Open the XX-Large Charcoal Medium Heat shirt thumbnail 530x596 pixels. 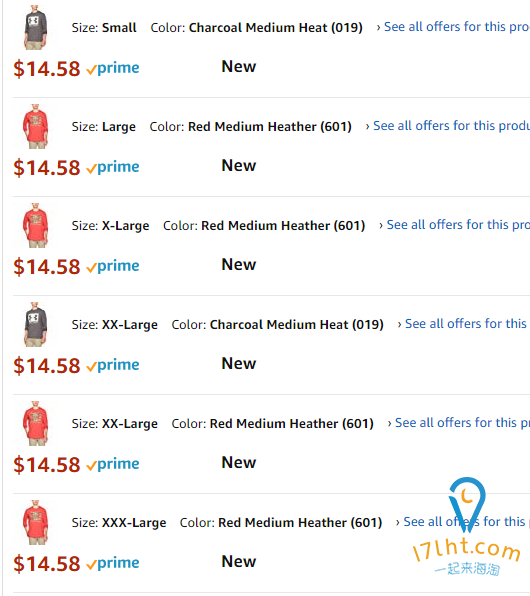tap(36, 324)
